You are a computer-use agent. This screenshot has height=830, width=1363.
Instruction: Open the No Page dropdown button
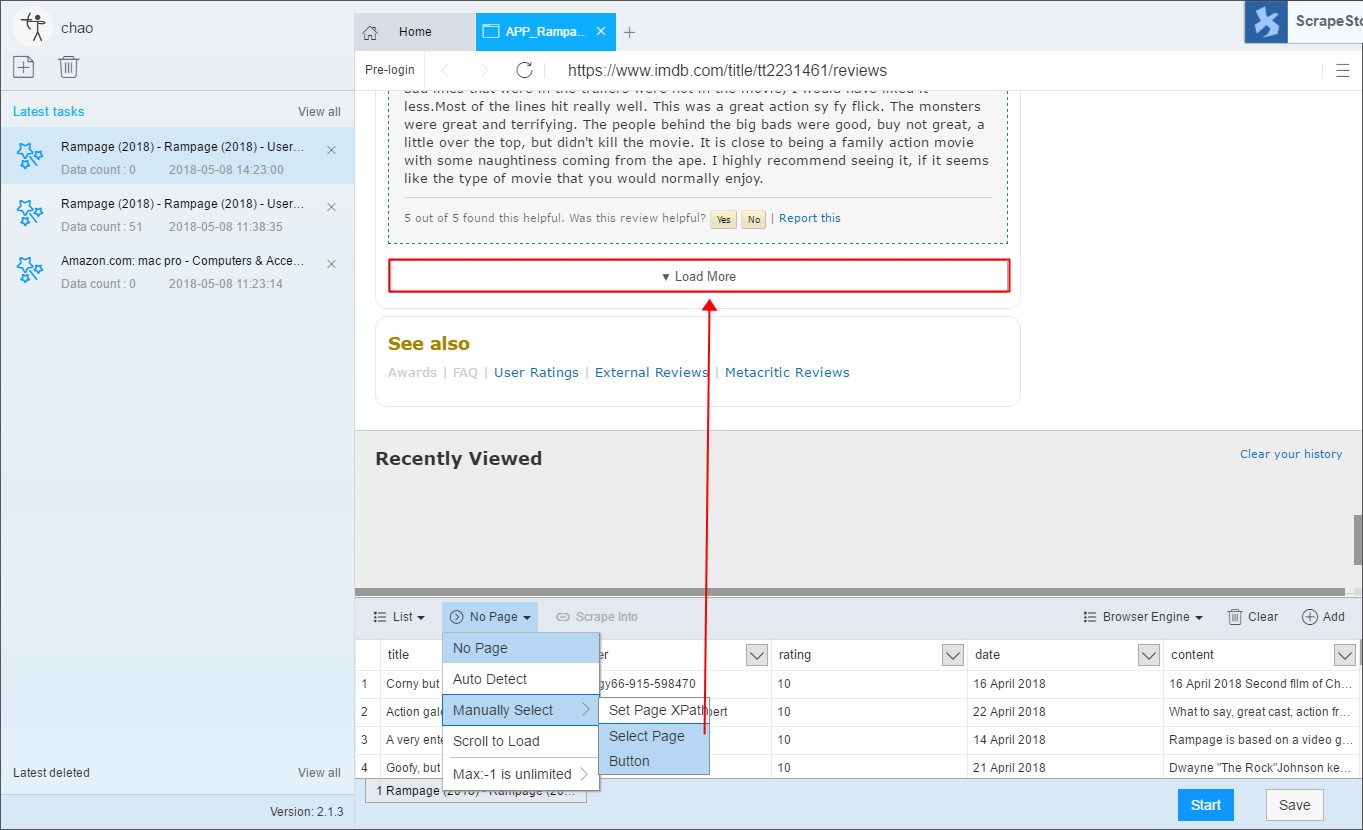point(490,617)
